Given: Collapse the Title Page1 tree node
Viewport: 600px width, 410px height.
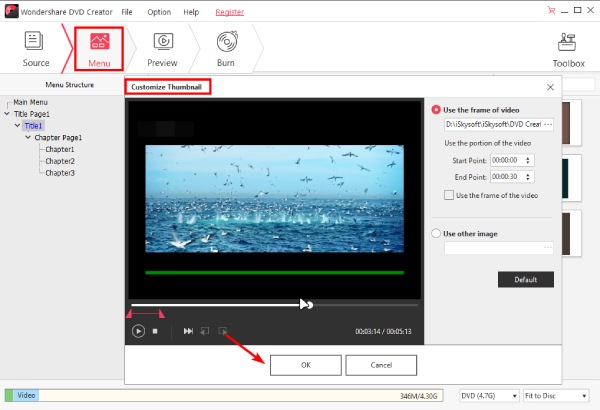Looking at the screenshot, I should [9, 114].
